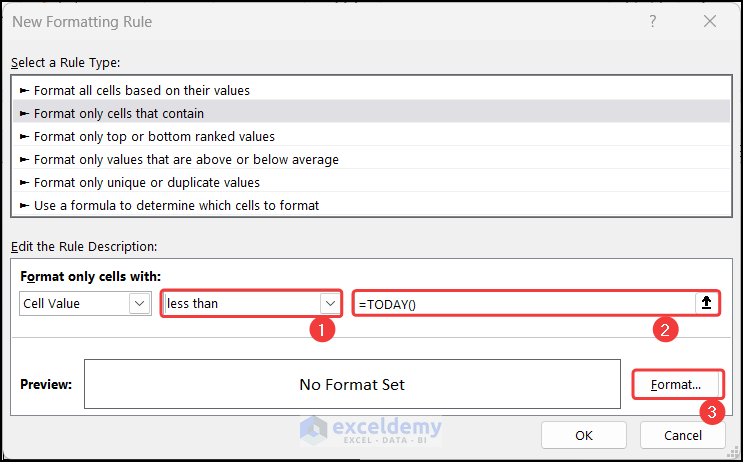Click the collapse dialog range selector icon
Screen dimensions: 743x462
point(706,303)
